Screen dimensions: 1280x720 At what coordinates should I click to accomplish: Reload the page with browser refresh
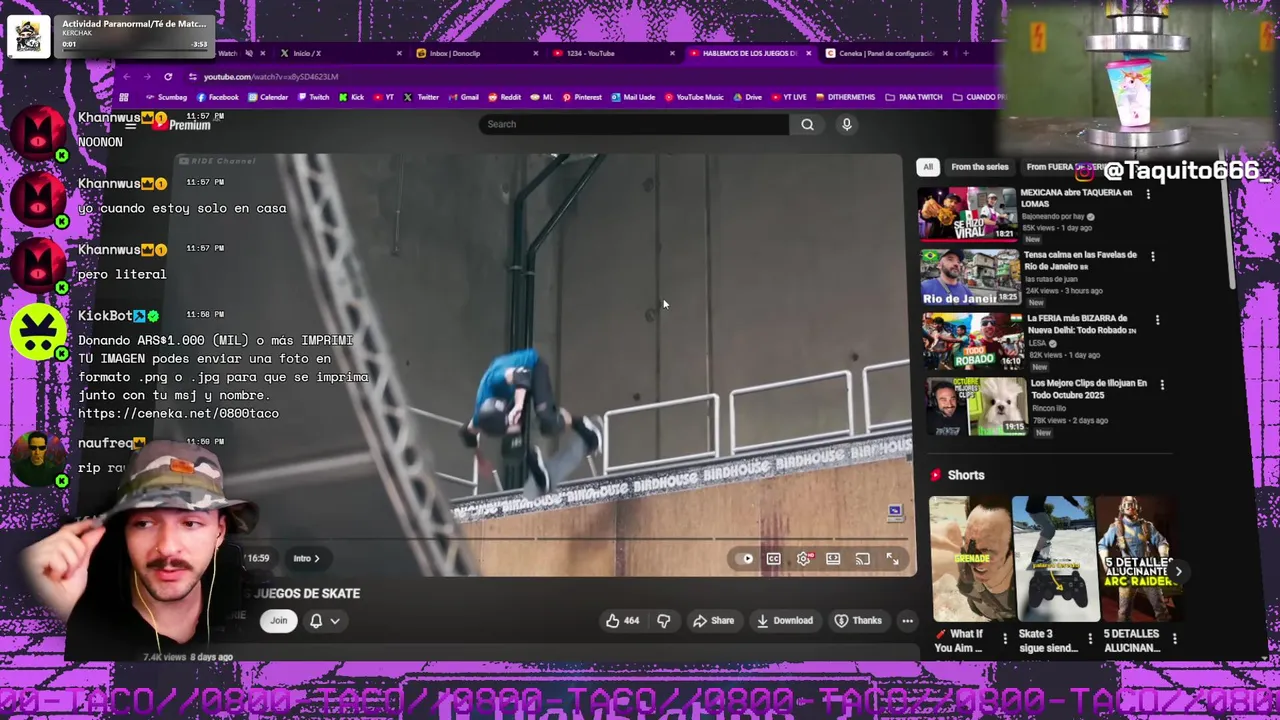click(168, 77)
